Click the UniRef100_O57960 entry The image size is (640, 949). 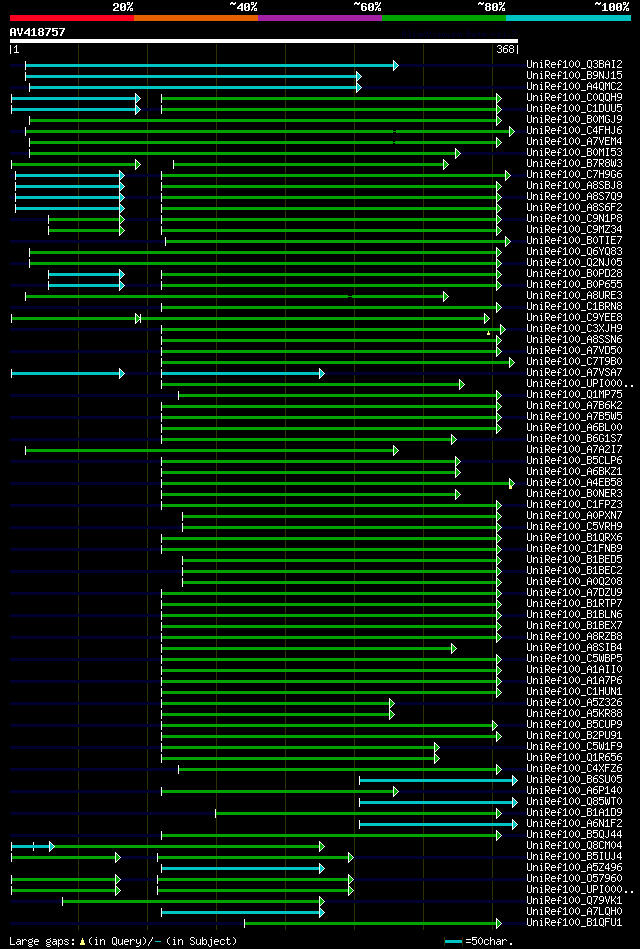coord(575,878)
